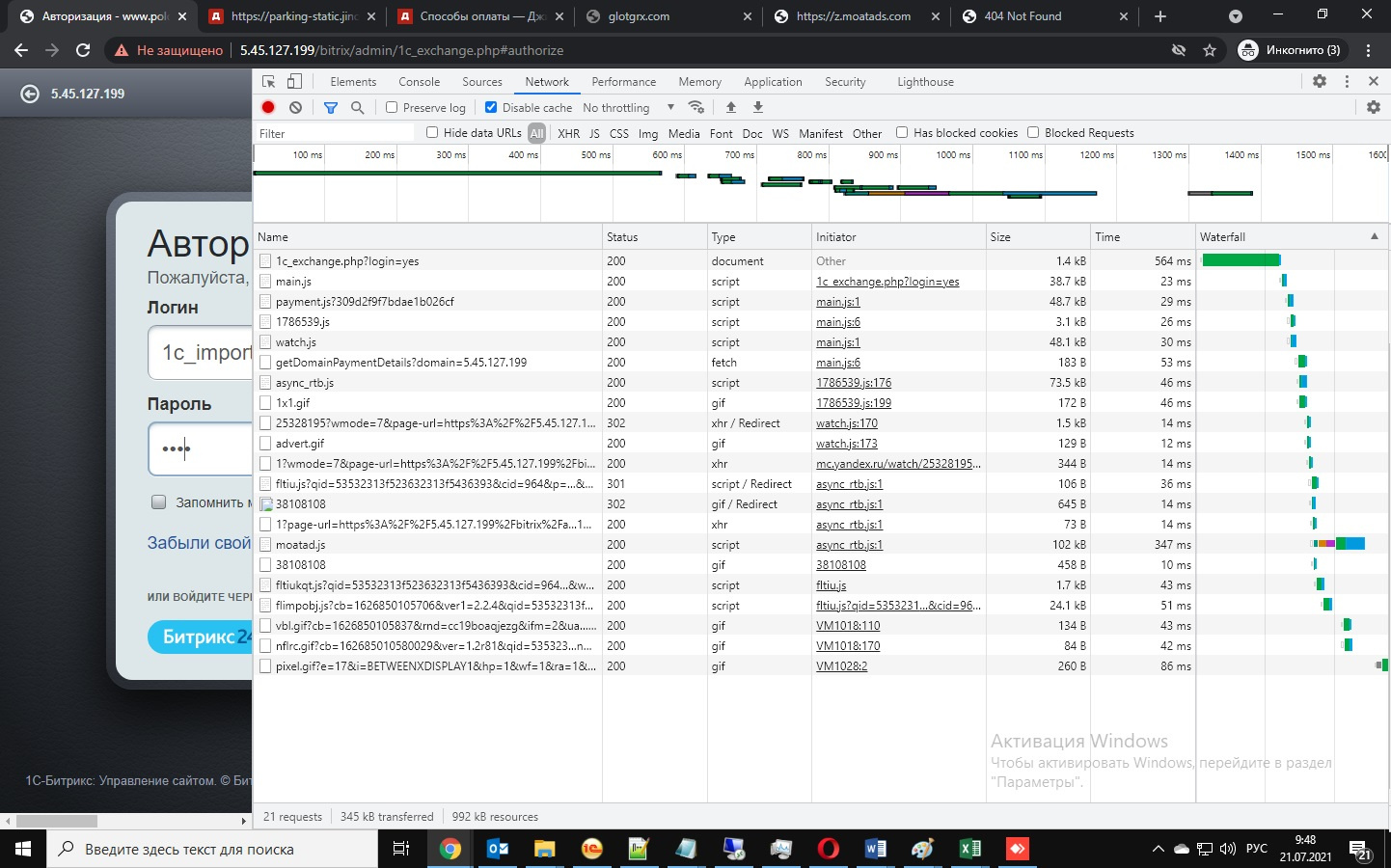Clear the network log

295,108
